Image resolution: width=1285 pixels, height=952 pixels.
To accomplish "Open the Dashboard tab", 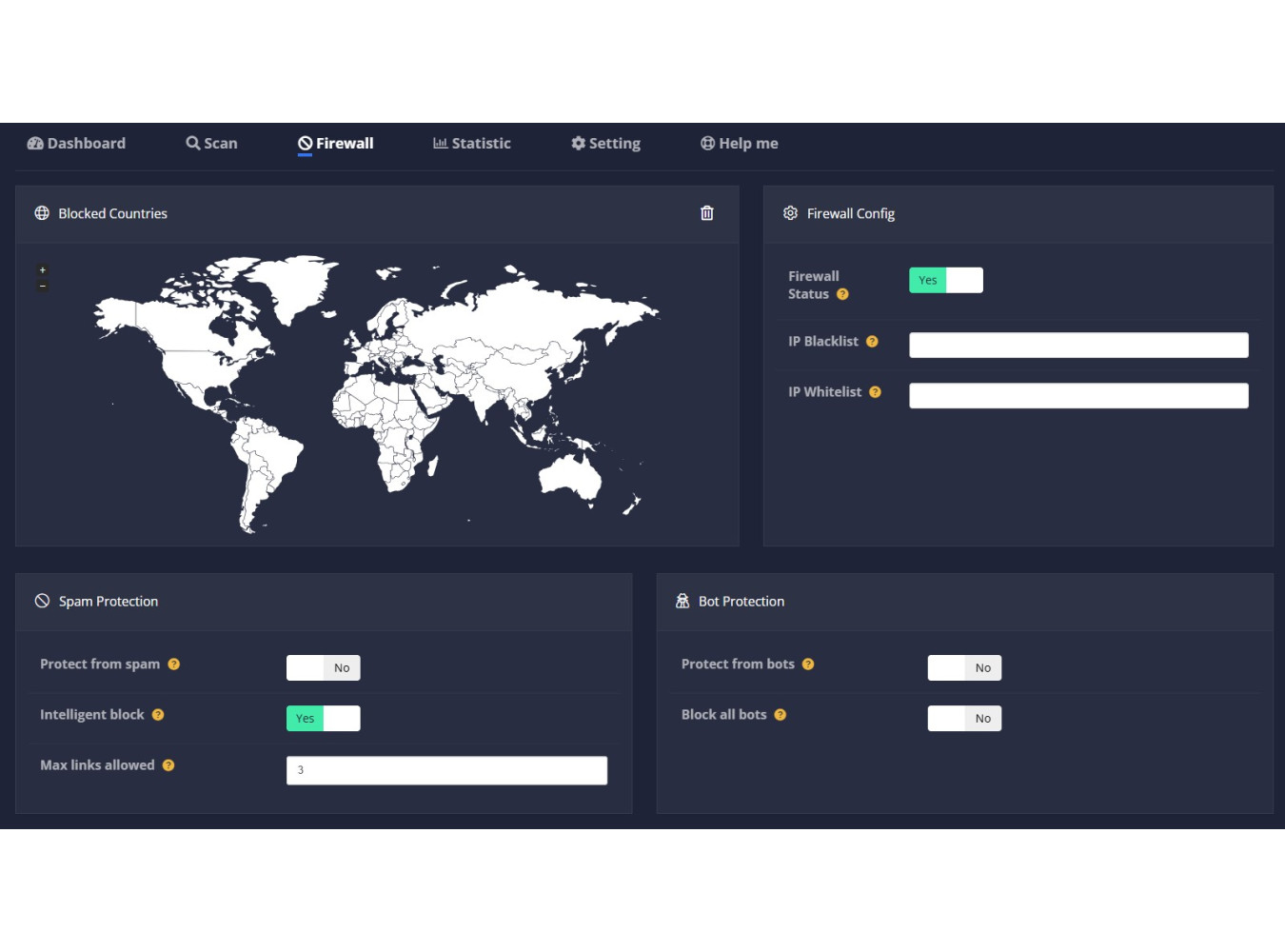I will point(76,144).
